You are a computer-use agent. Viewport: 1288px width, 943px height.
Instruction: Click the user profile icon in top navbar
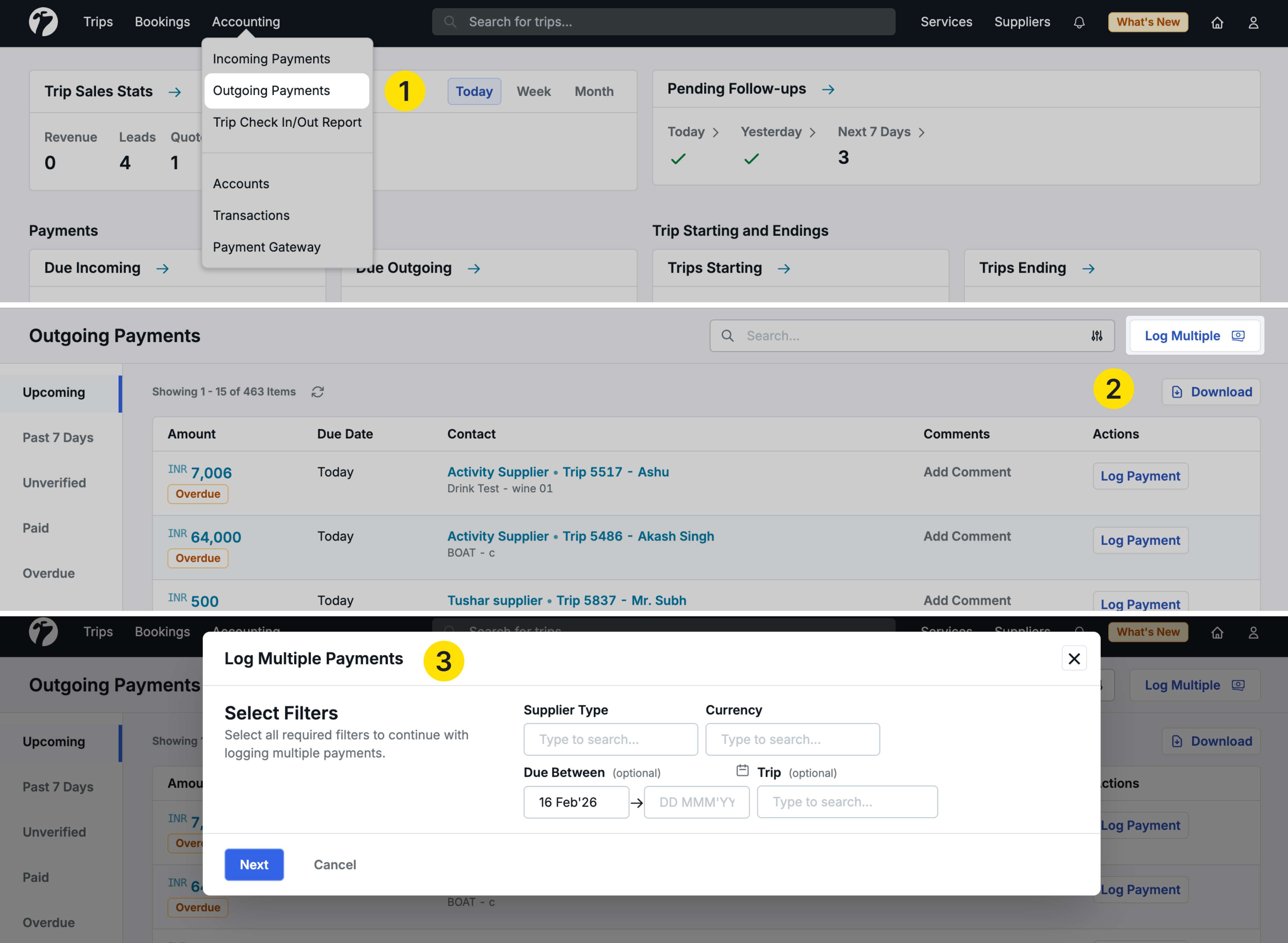(x=1252, y=22)
